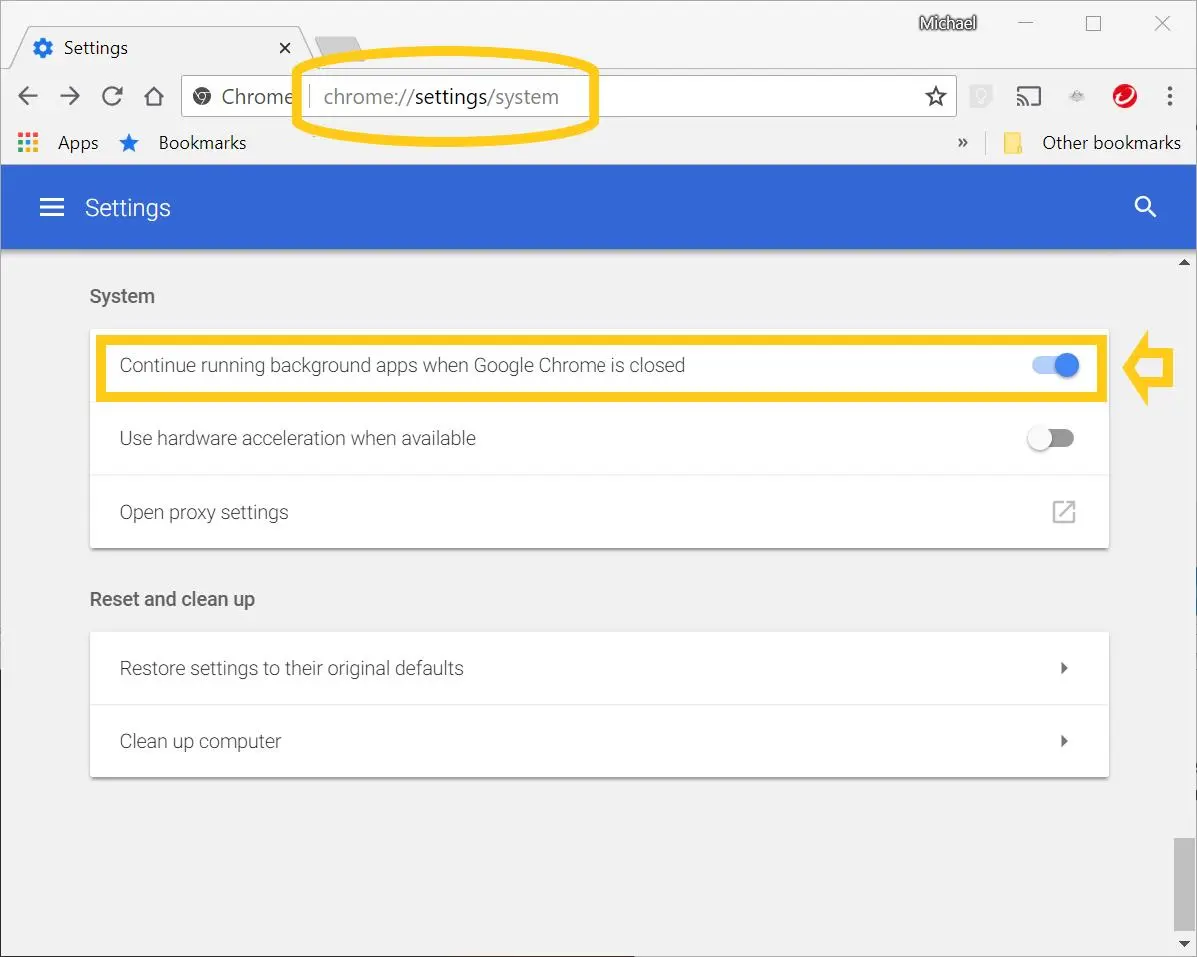Show hidden bookmarks with the chevron
This screenshot has width=1197, height=957.
coord(963,143)
